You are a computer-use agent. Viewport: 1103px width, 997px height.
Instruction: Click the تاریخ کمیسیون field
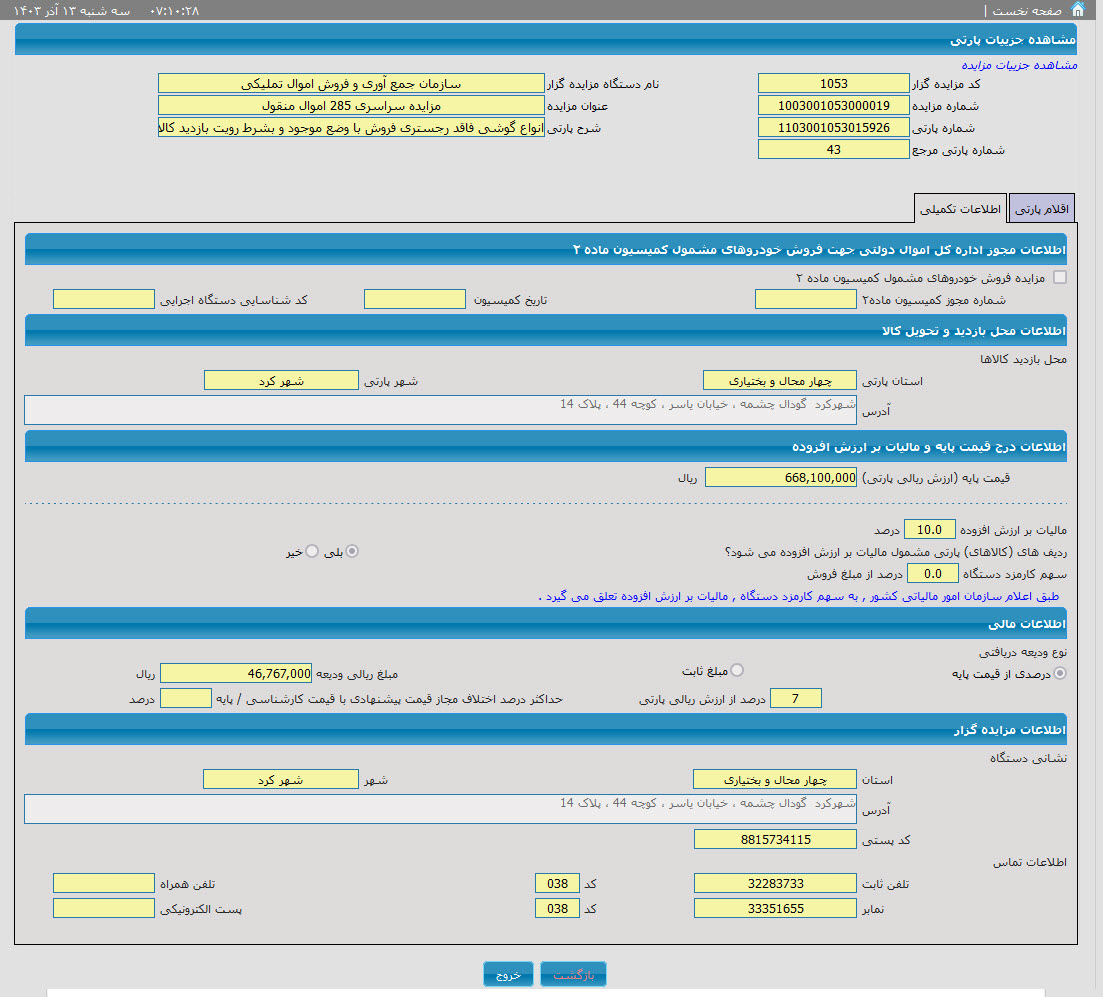pos(415,299)
